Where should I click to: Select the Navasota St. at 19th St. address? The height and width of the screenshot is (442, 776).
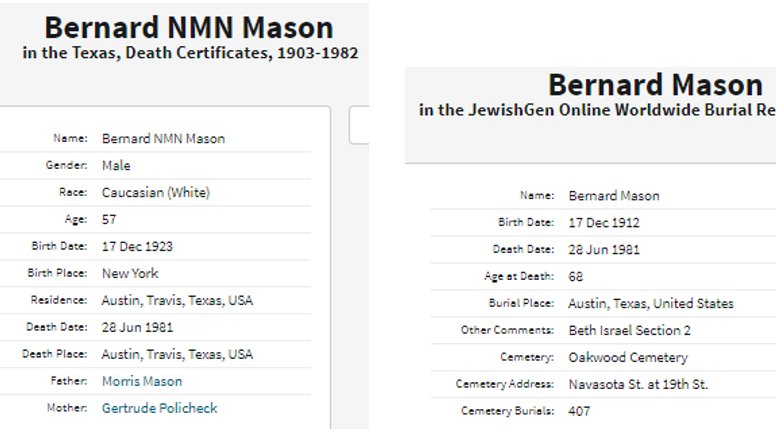tap(638, 384)
